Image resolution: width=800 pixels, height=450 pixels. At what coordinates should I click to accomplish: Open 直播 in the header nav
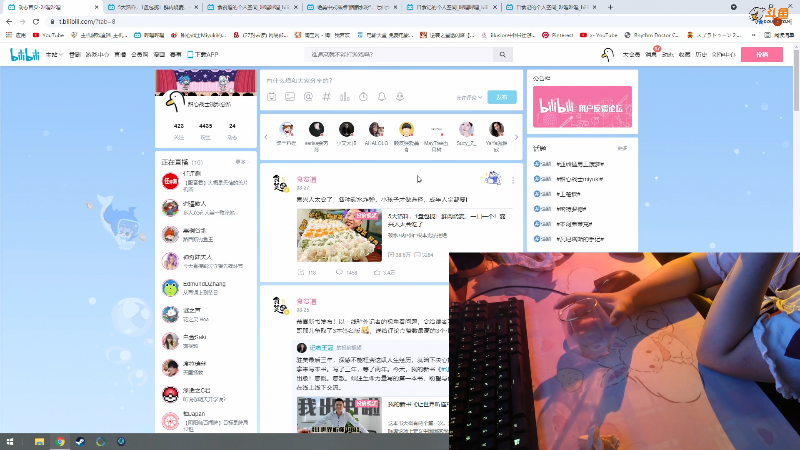point(120,55)
